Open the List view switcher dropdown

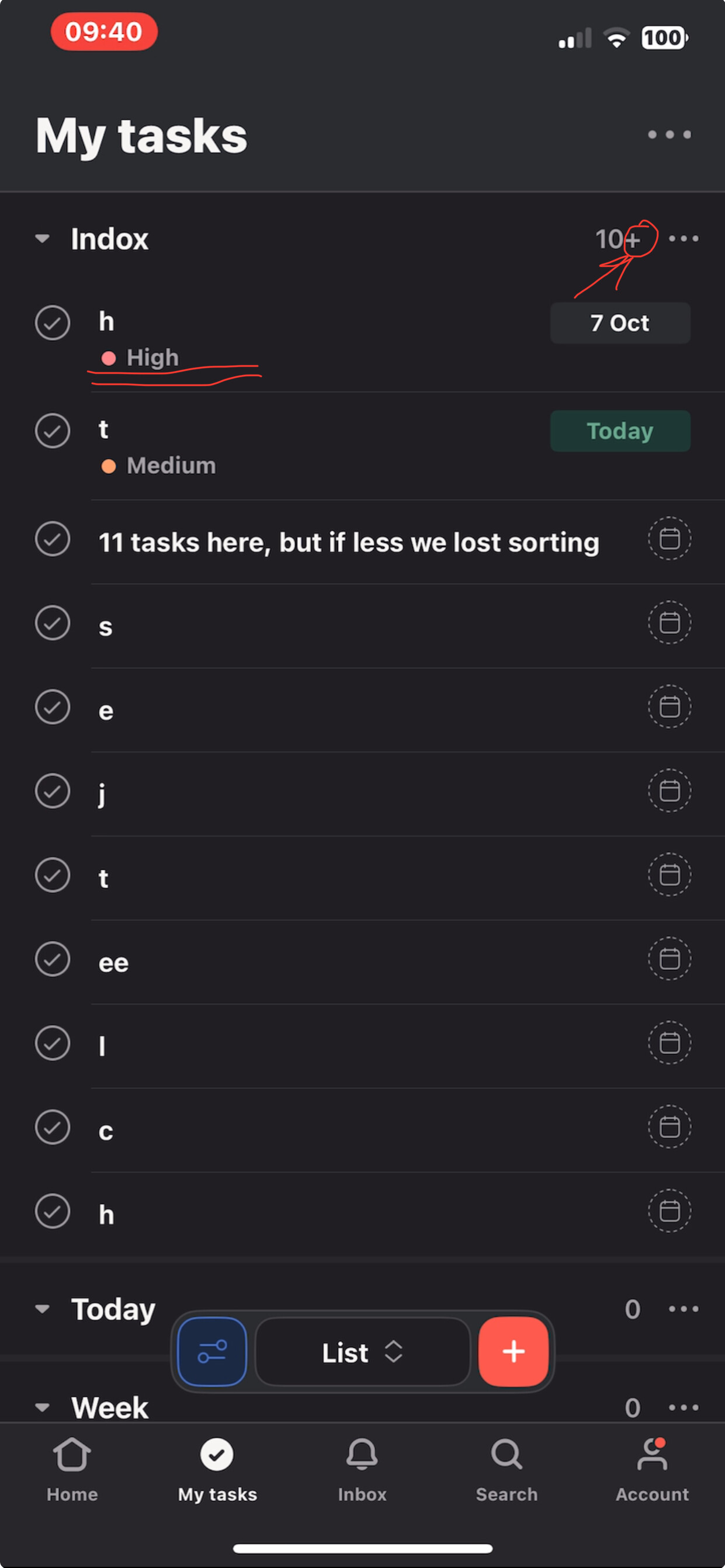click(x=362, y=1351)
